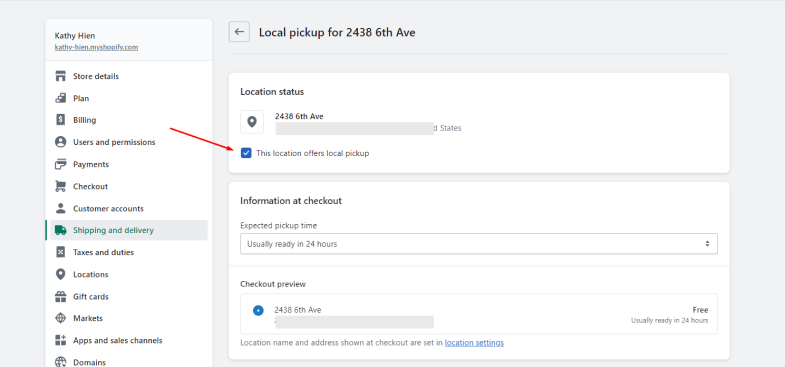Click the Domains globe icon

61,362
